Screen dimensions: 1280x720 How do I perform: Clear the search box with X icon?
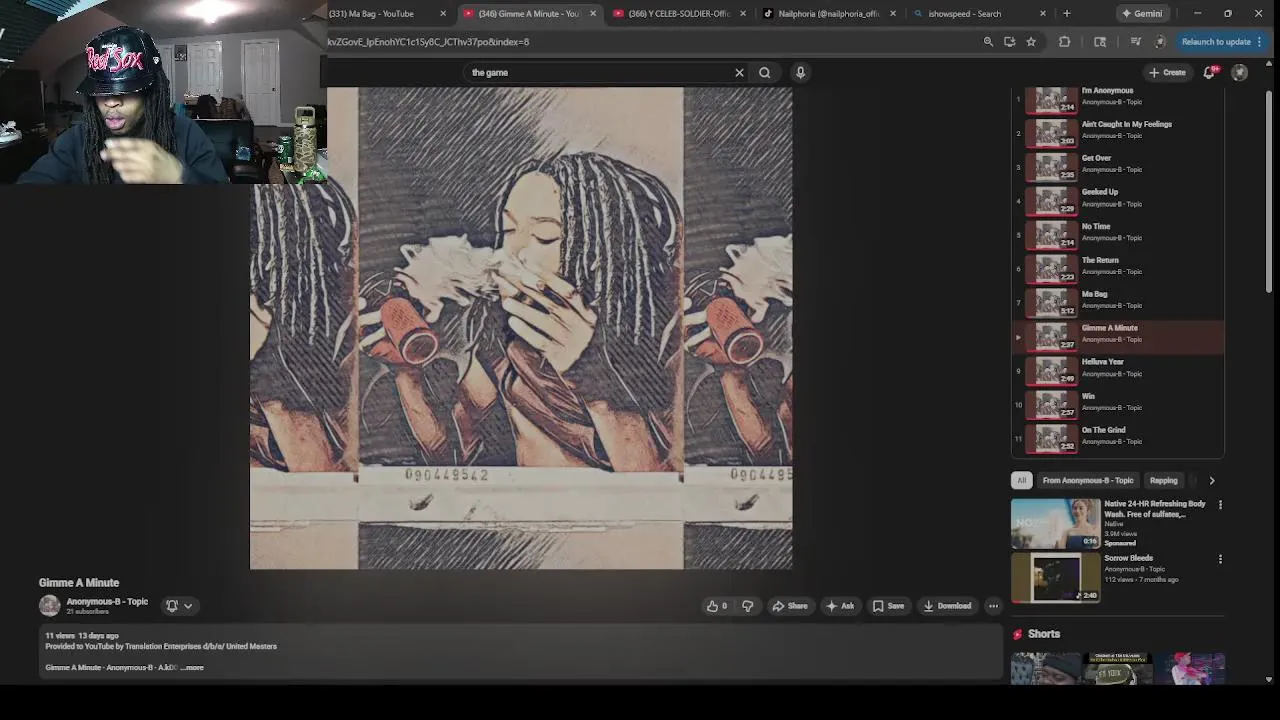click(x=739, y=72)
